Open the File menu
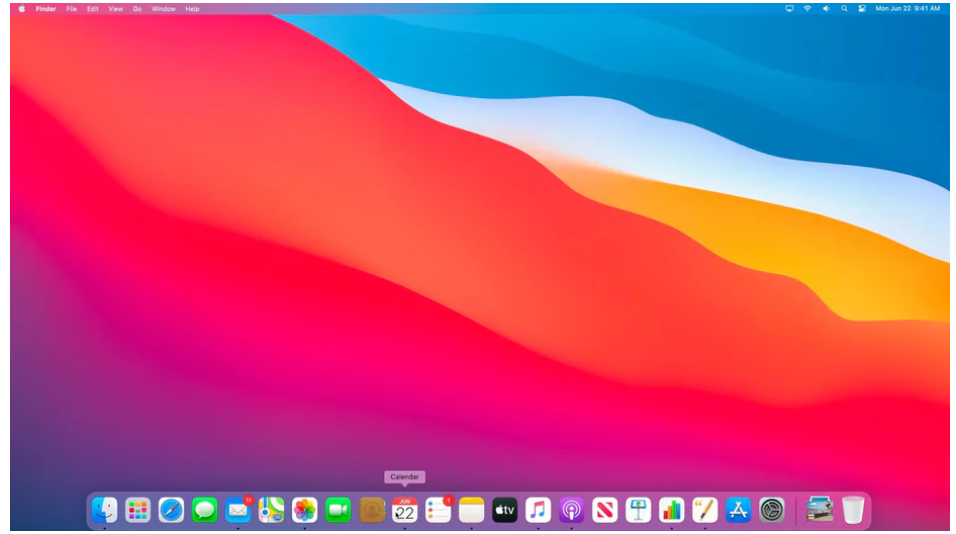956x534 pixels. 71,9
